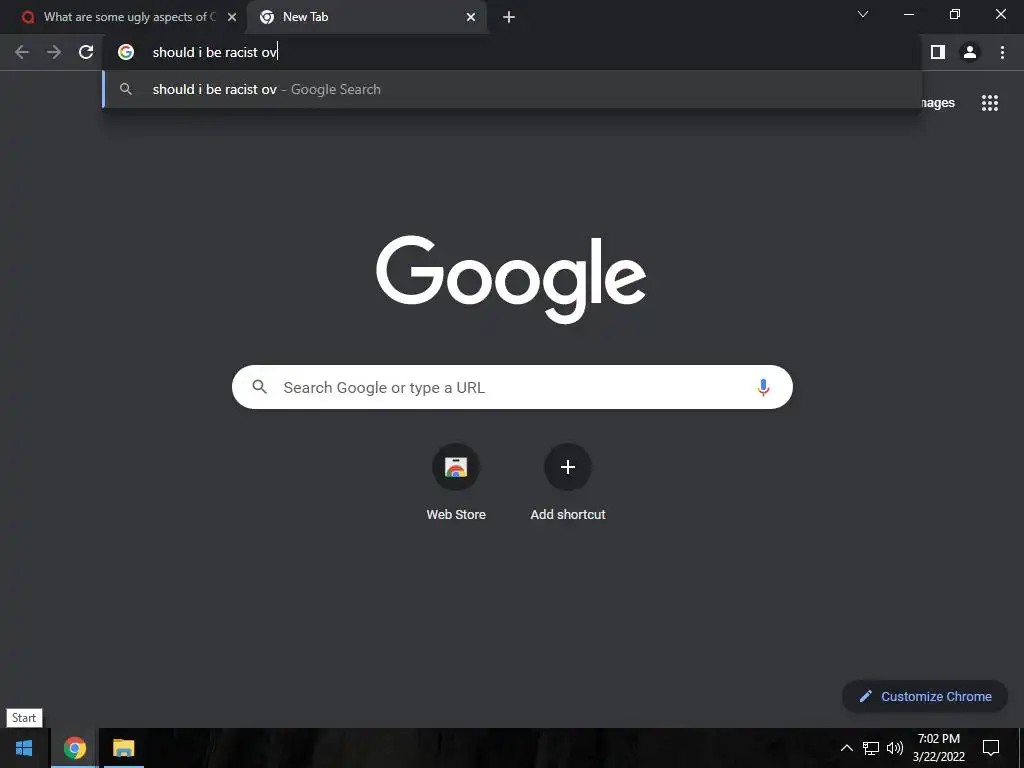Click the 'Search Google or type a URL' box
Image resolution: width=1024 pixels, height=768 pixels.
512,387
